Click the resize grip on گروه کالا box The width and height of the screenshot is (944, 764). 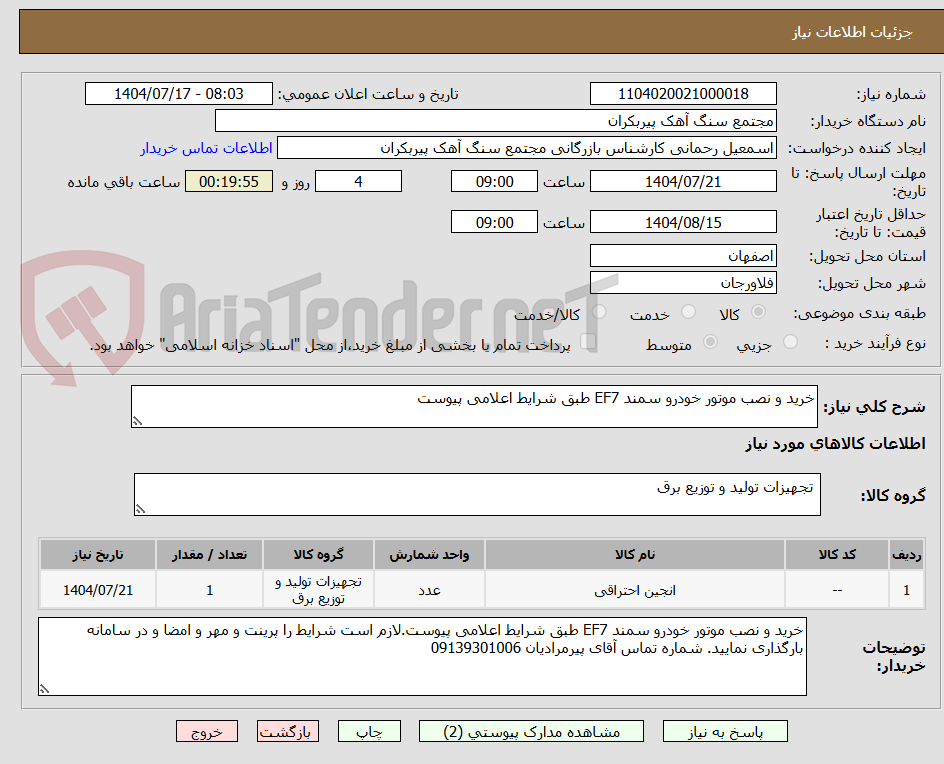(x=141, y=510)
